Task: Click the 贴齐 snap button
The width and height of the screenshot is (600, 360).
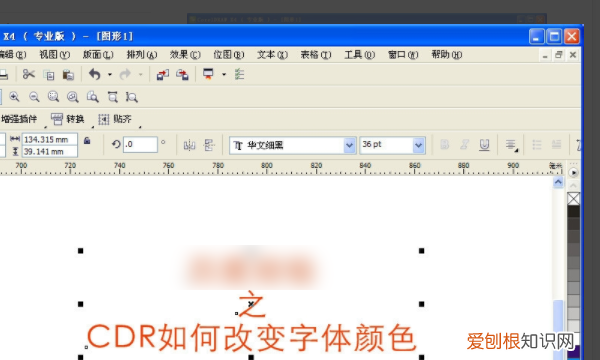Action: [115, 119]
